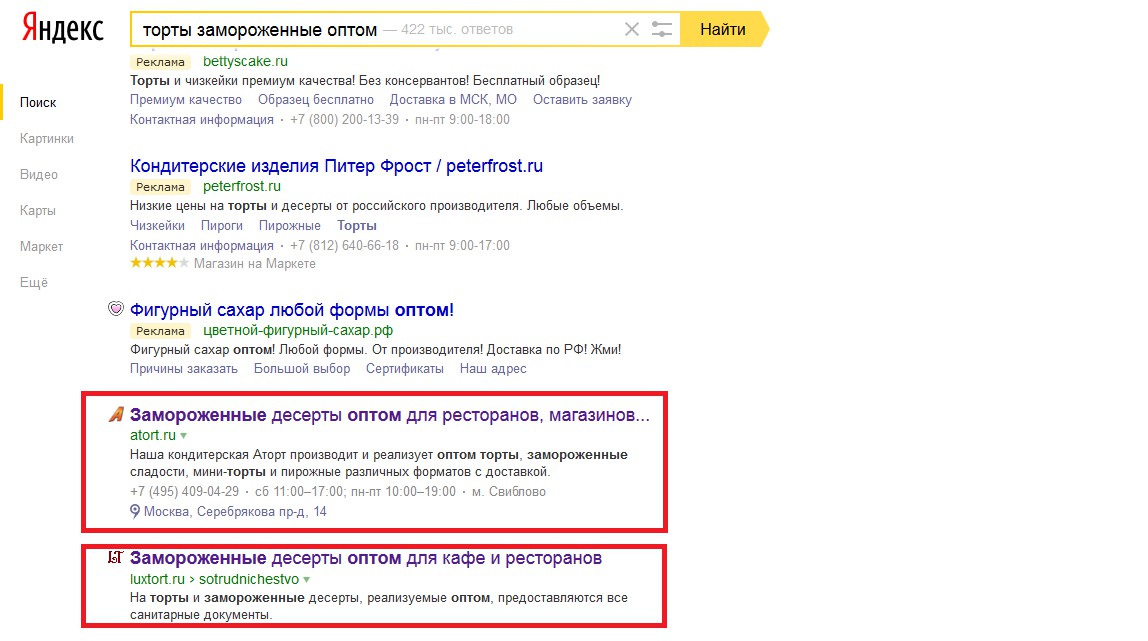The image size is (1148, 641).
Task: Click the heart favicon beside Фигурный сахар result
Action: point(116,309)
